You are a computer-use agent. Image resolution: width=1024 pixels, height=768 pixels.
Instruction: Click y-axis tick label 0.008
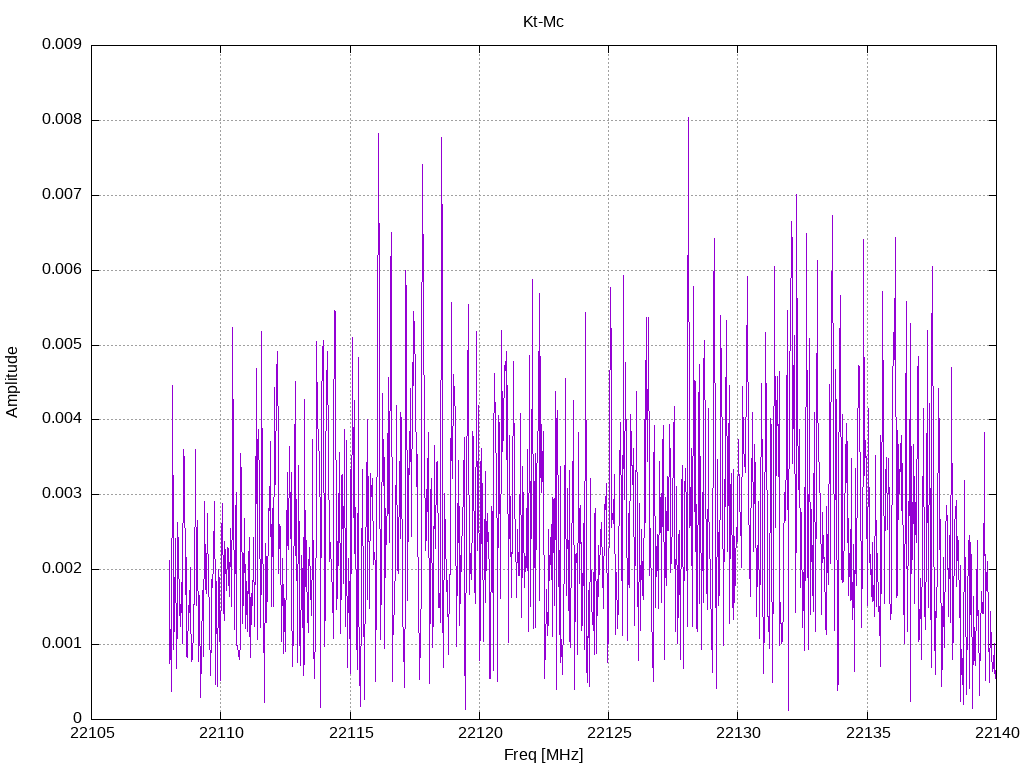pyautogui.click(x=62, y=120)
